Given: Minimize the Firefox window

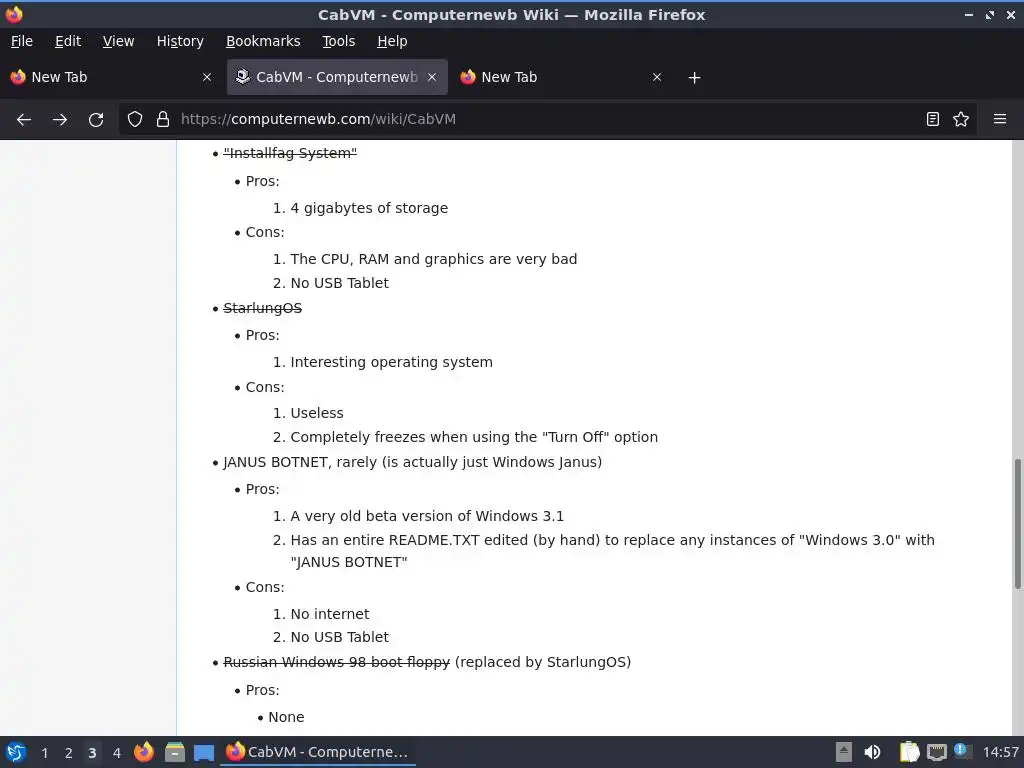Looking at the screenshot, I should [x=968, y=14].
